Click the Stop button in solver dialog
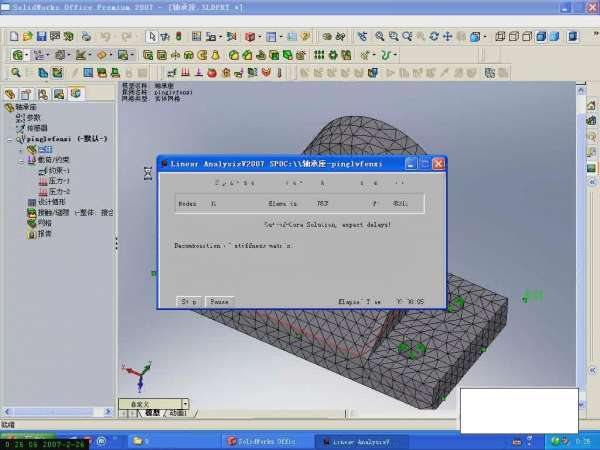Image resolution: width=600 pixels, height=450 pixels. pos(189,302)
